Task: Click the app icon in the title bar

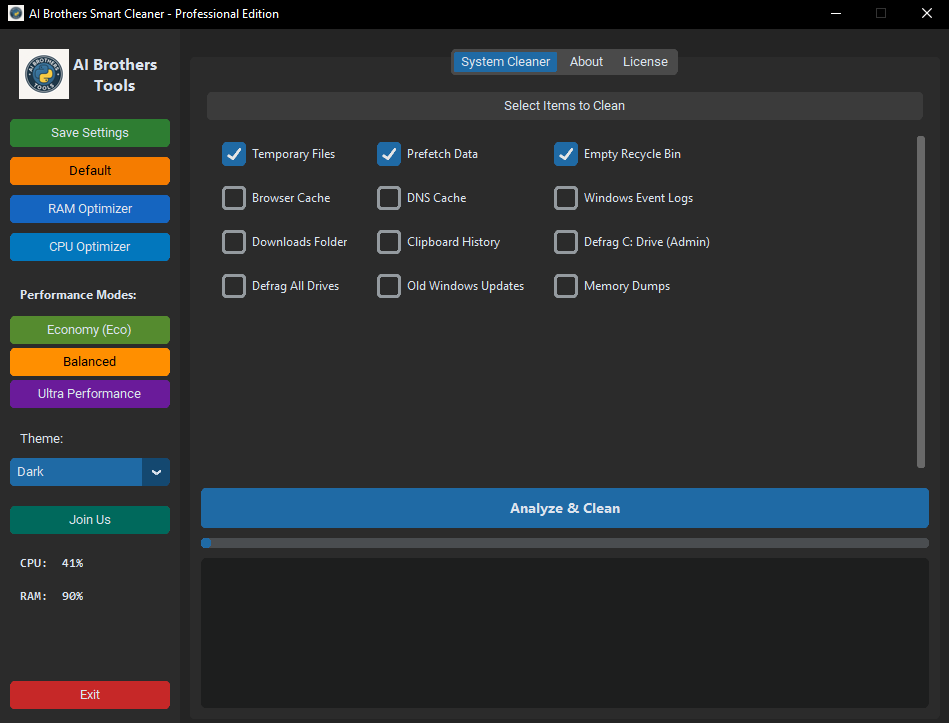Action: coord(16,13)
